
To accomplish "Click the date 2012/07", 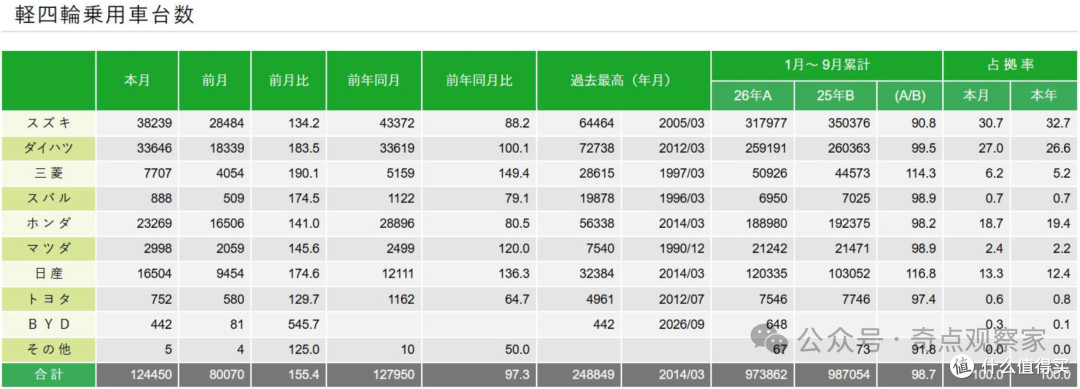I will [x=681, y=299].
